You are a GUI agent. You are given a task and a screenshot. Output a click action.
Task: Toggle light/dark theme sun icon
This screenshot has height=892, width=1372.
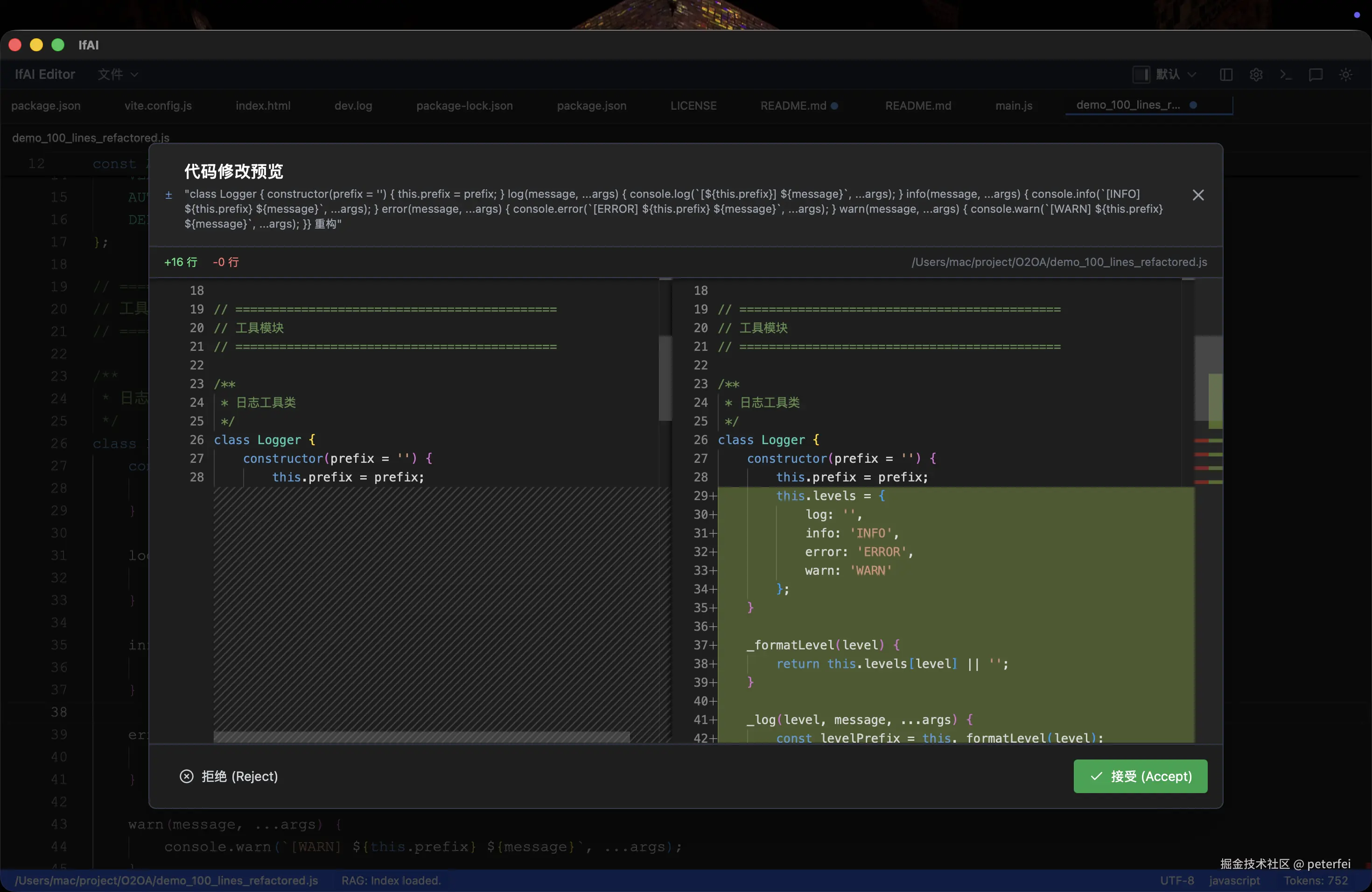tap(1345, 75)
